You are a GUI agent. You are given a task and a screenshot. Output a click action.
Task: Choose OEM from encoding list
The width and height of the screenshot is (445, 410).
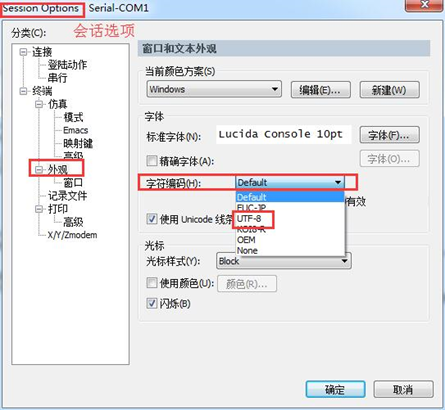click(x=246, y=240)
